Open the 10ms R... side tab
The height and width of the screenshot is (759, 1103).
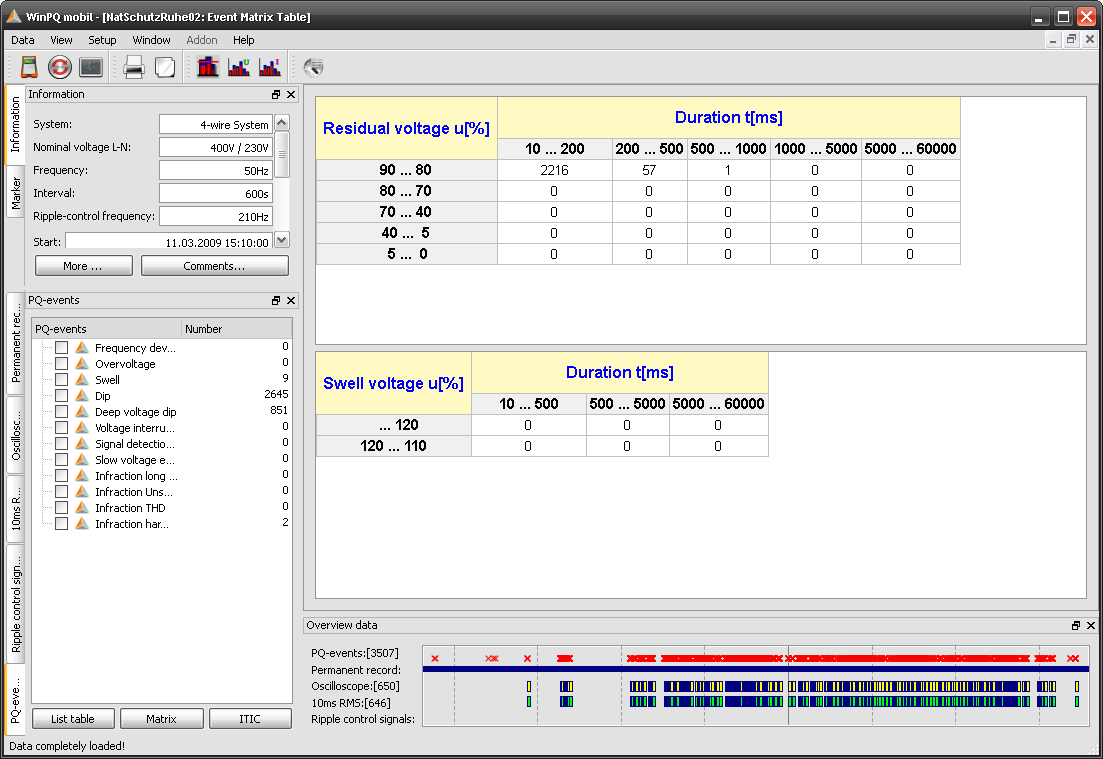(x=15, y=508)
